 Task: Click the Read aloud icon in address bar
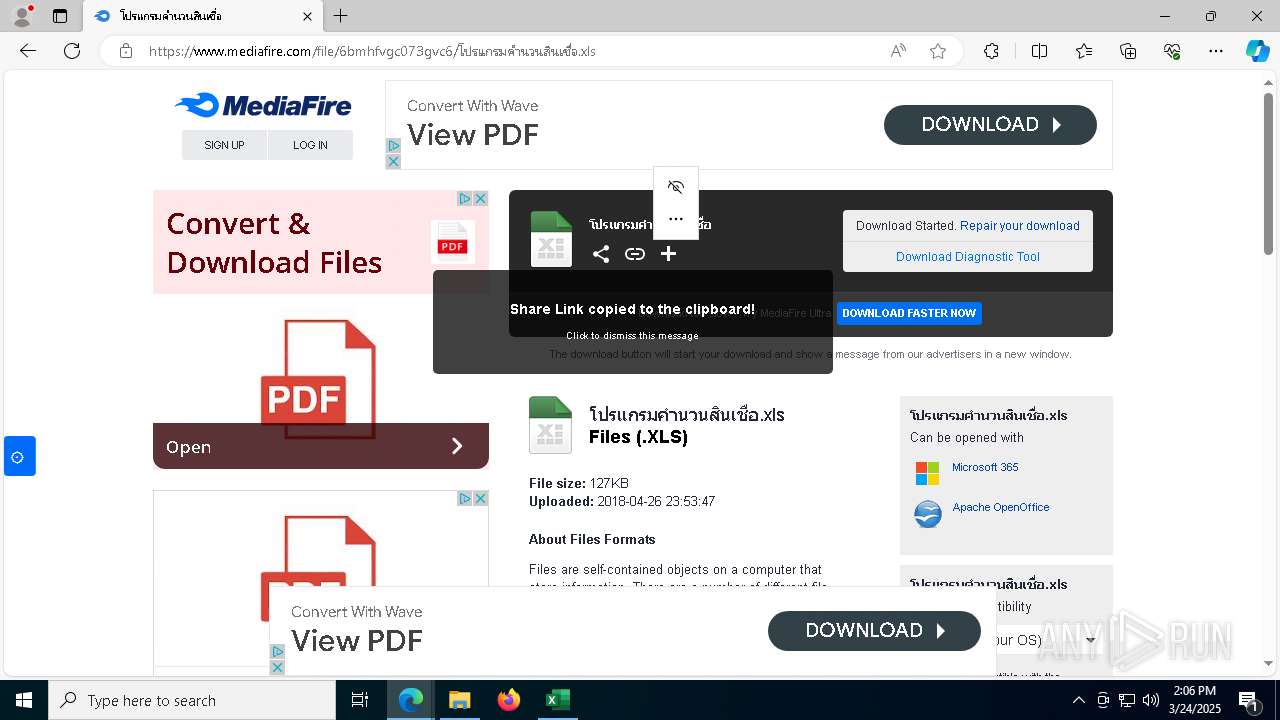pyautogui.click(x=898, y=51)
